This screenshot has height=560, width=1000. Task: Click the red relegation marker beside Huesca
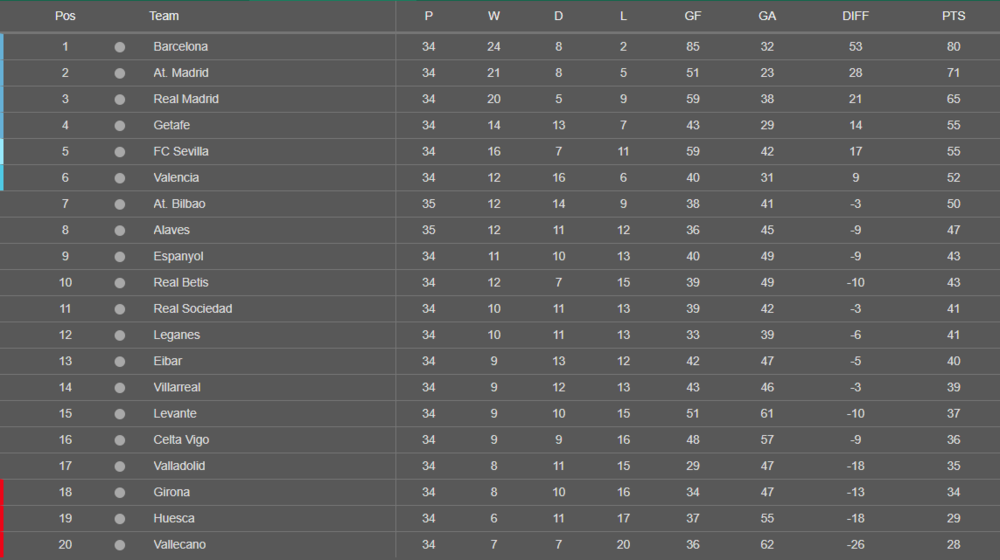click(2, 518)
